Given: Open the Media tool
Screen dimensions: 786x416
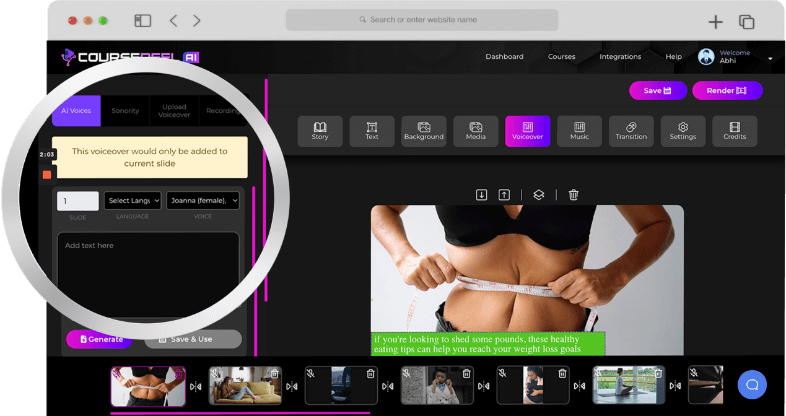Looking at the screenshot, I should pyautogui.click(x=476, y=131).
